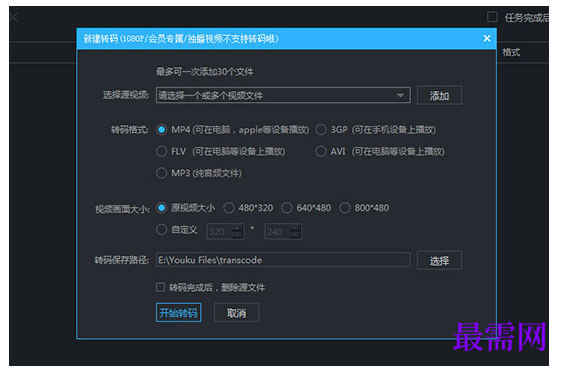Select MP4 transcode format
Screen dimensions: 565x368
[x=161, y=129]
